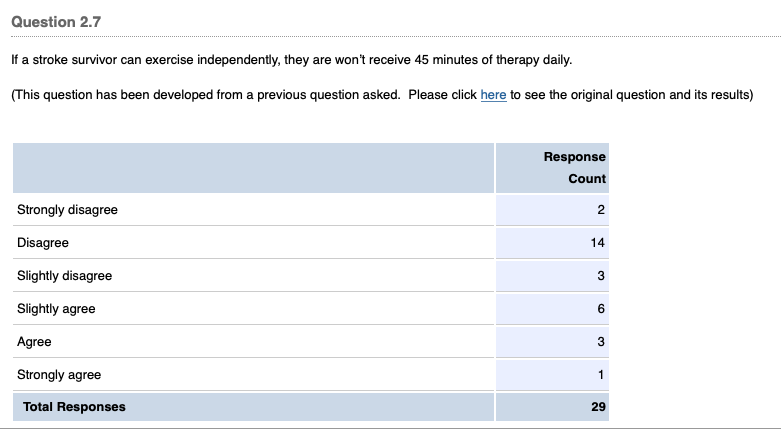Click the count 14 for Disagree

(x=599, y=243)
